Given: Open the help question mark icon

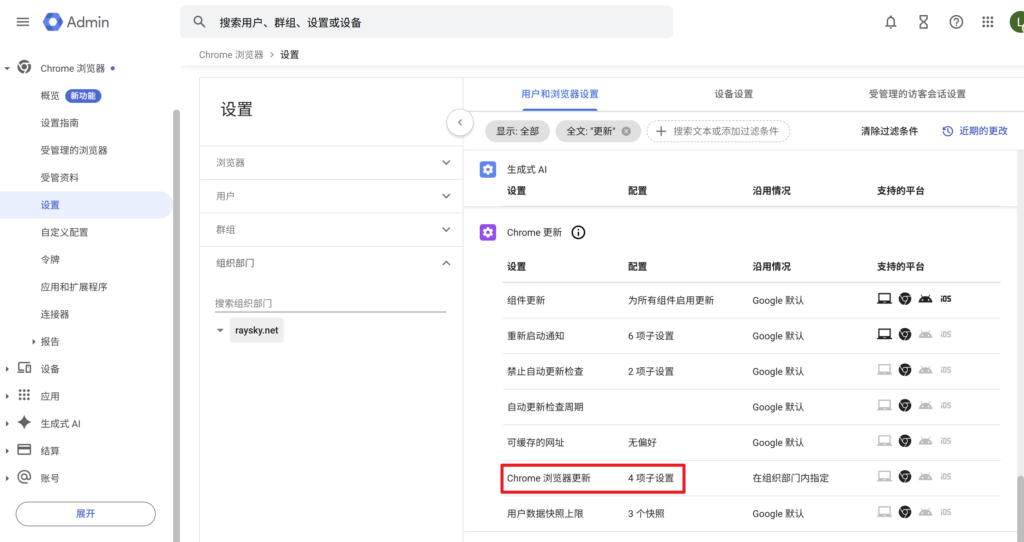Looking at the screenshot, I should point(956,22).
